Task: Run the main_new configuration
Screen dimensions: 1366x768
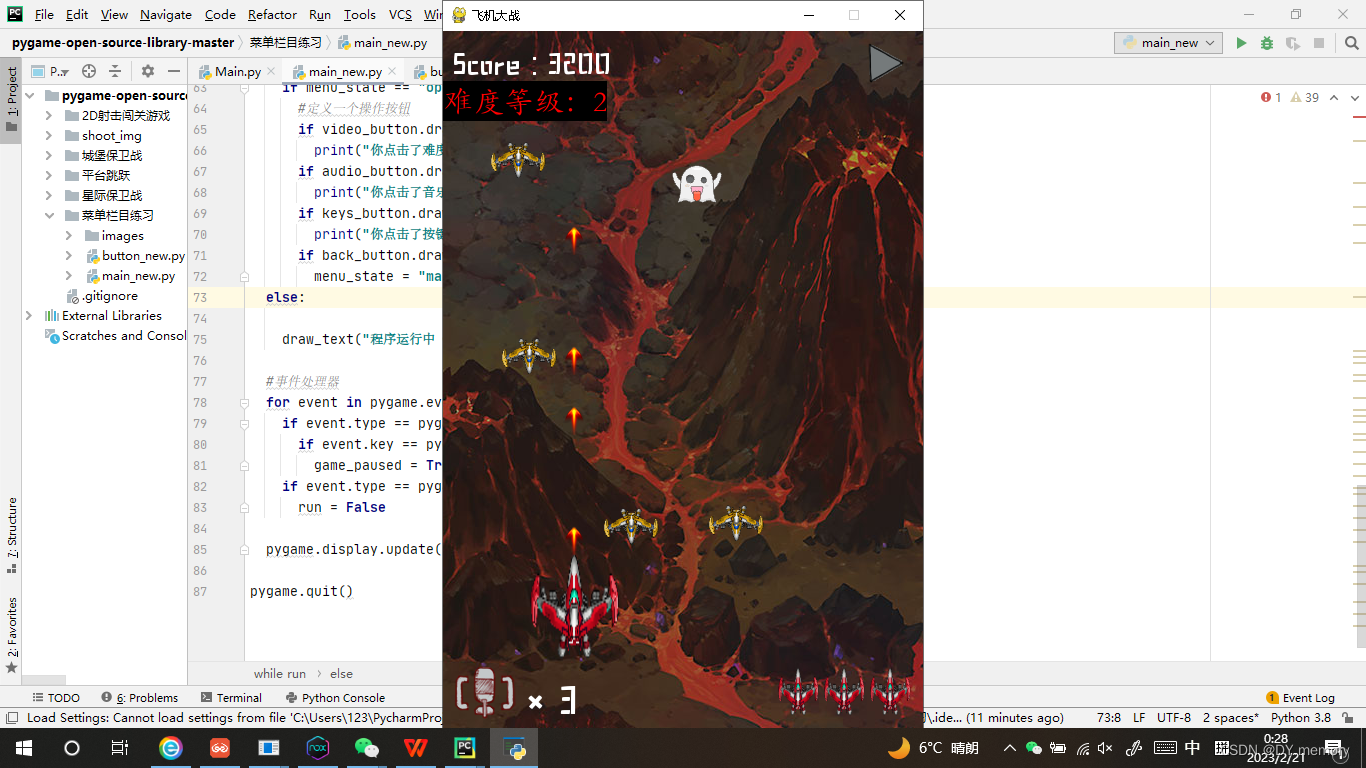Action: click(1241, 43)
